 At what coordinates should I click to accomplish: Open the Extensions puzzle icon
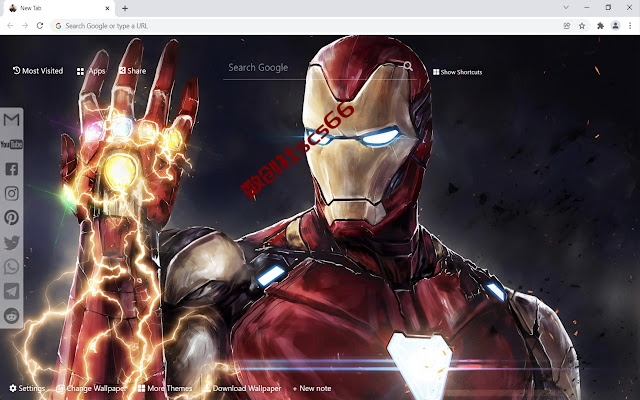pos(600,26)
